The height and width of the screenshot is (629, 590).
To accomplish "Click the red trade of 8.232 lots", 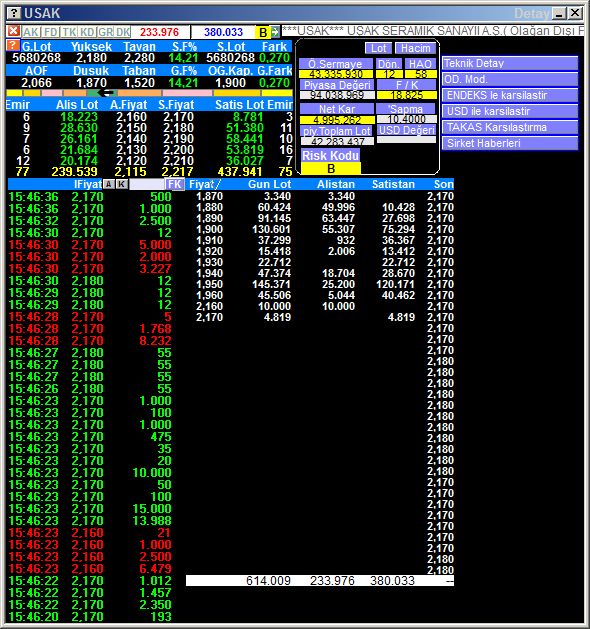I will (x=90, y=341).
